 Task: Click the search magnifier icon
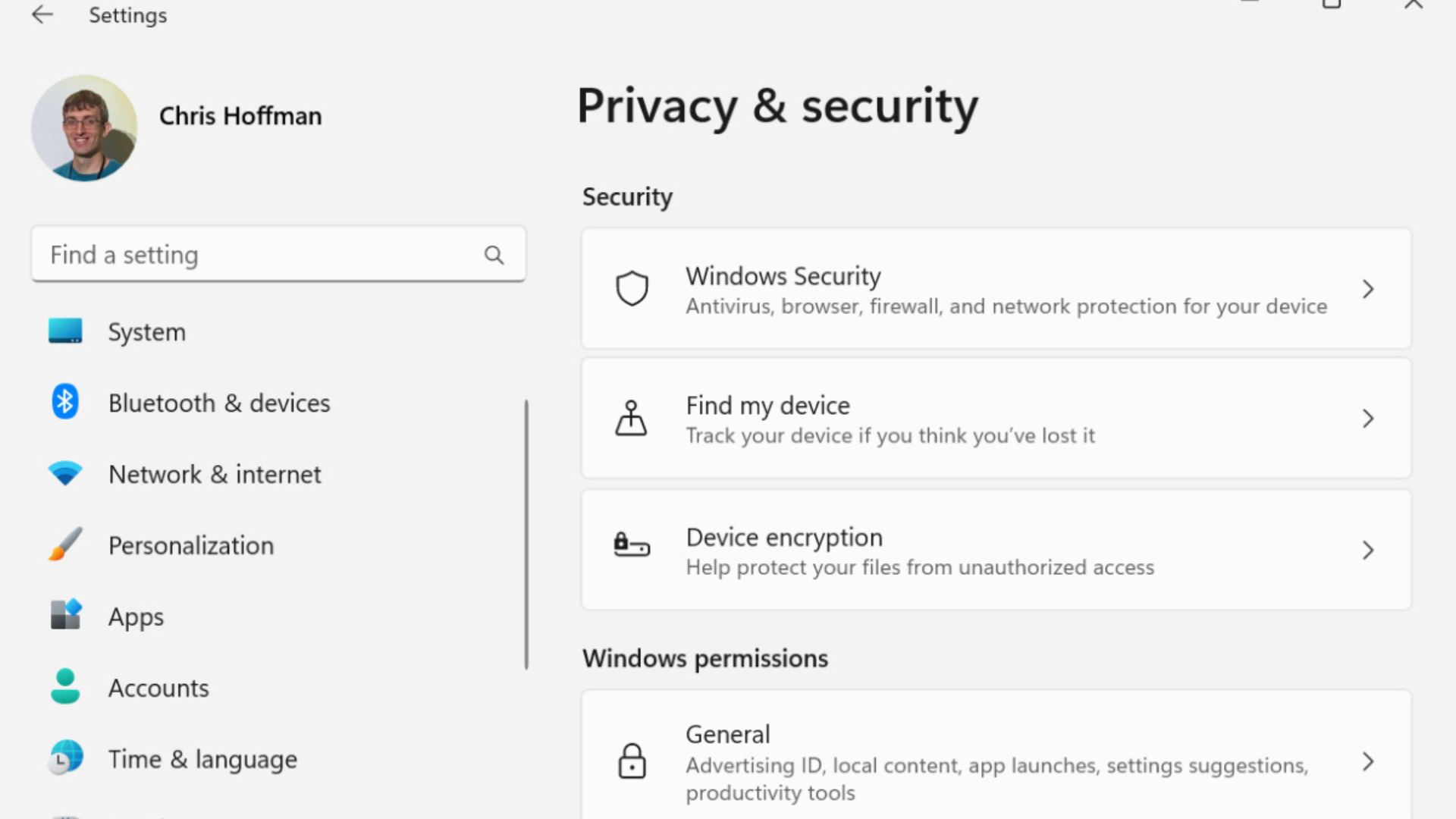click(494, 255)
